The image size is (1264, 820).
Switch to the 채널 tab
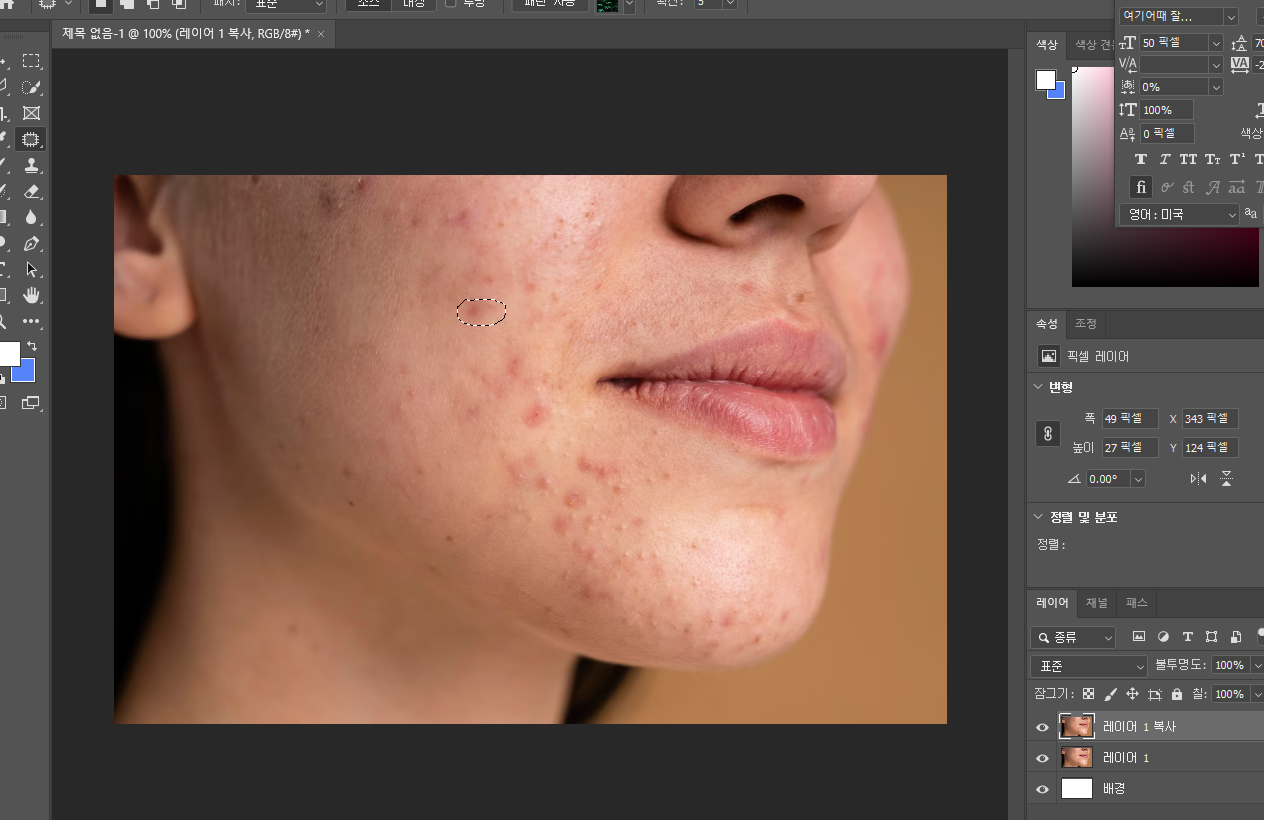click(x=1097, y=603)
